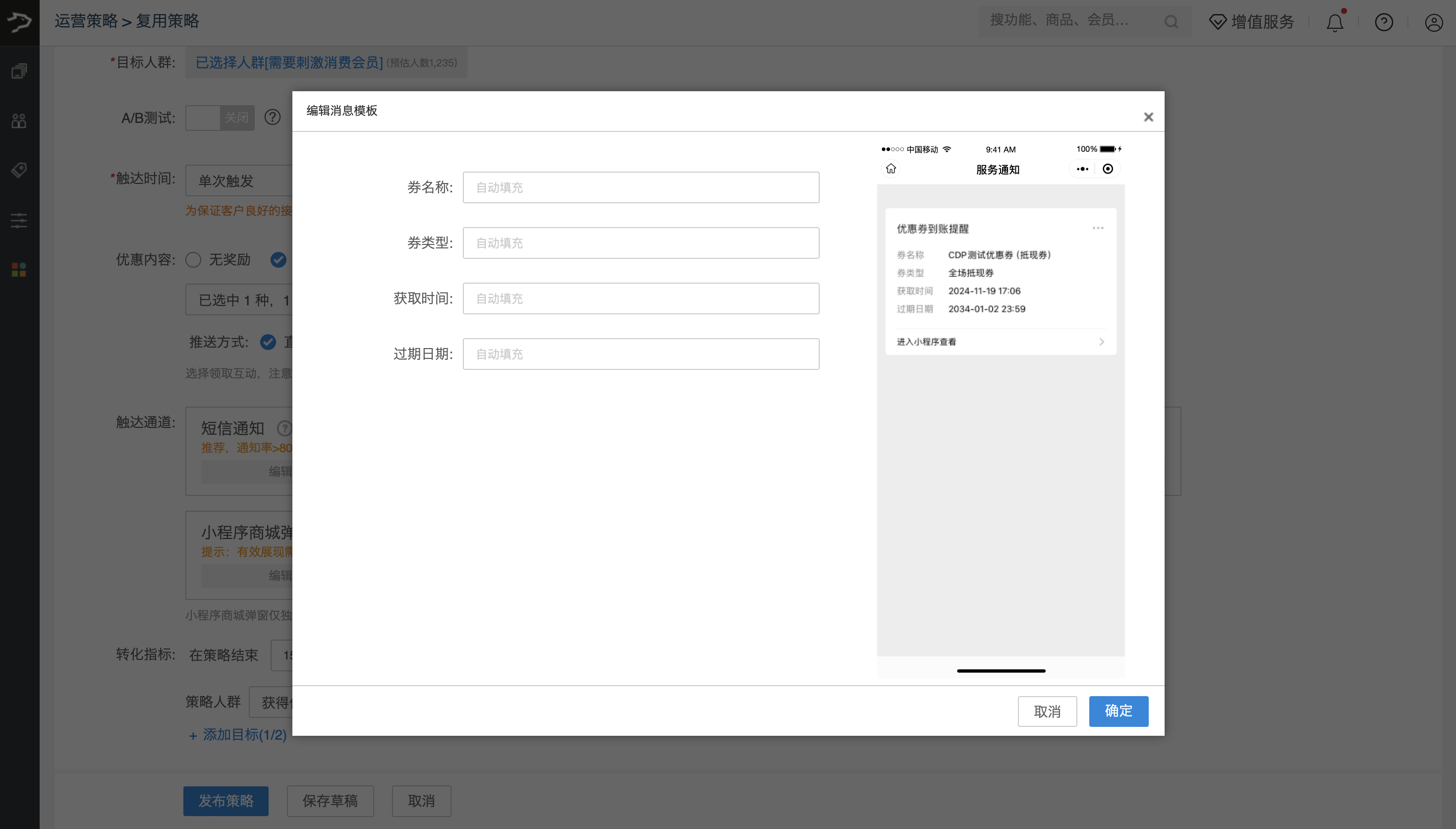Click the search magnifier icon

pyautogui.click(x=1171, y=22)
